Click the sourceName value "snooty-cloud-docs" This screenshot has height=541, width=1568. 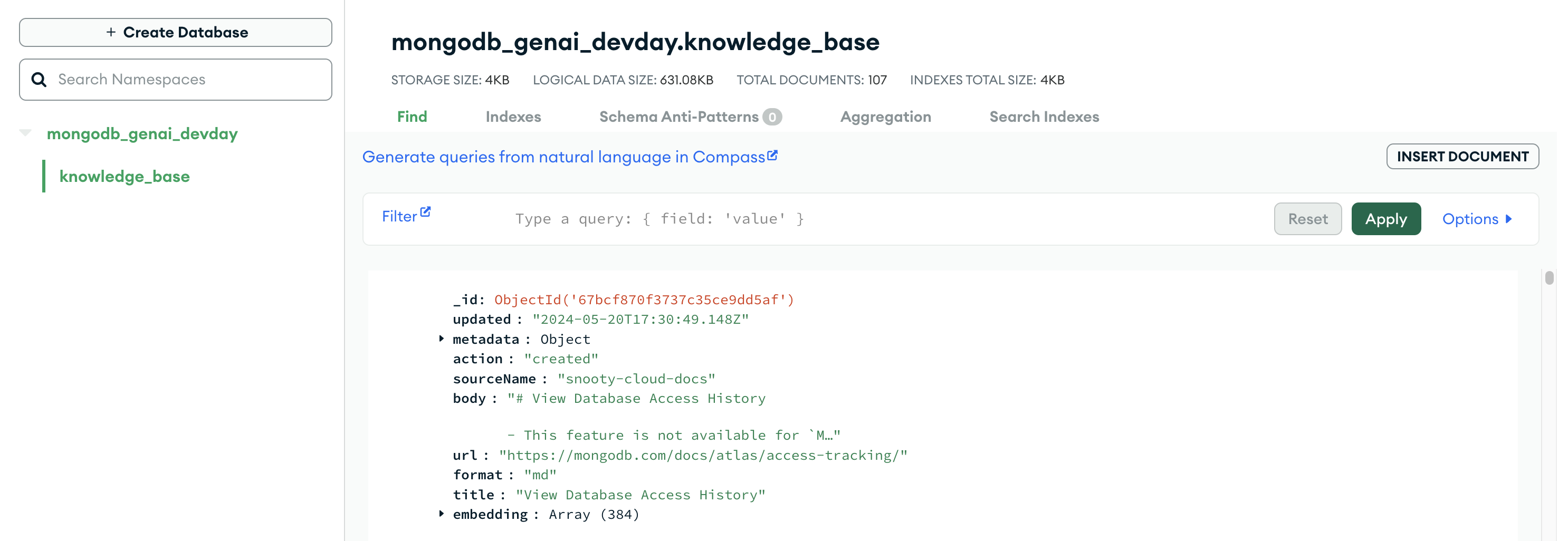[x=636, y=379]
